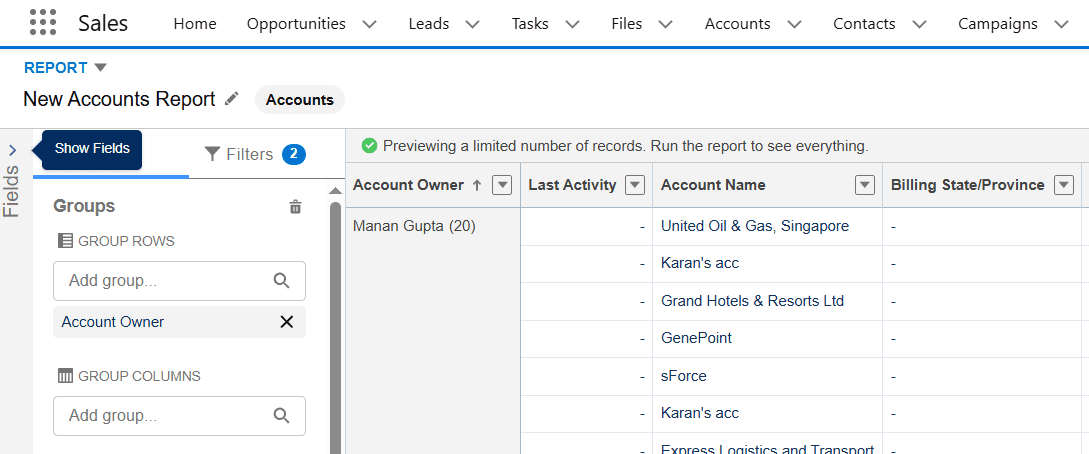This screenshot has width=1089, height=454.
Task: Open the GenePoint account link
Action: (x=697, y=339)
